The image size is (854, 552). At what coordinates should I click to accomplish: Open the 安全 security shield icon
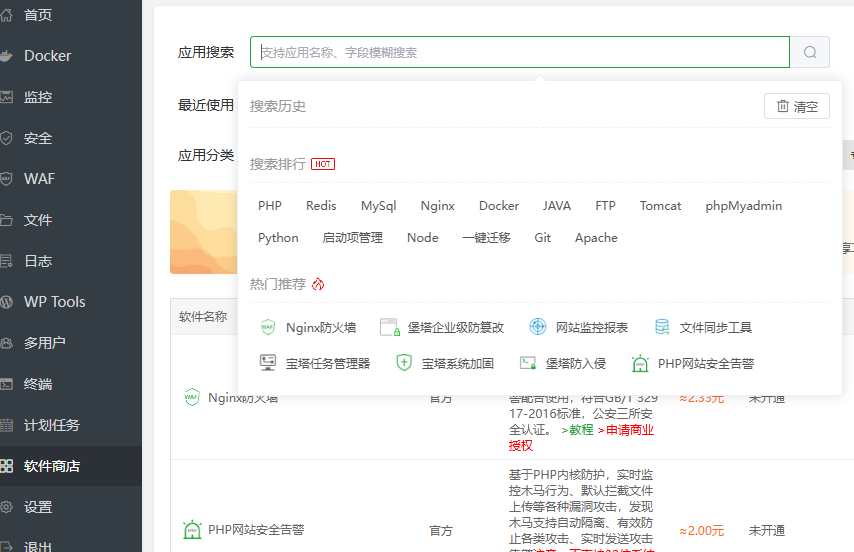pos(6,138)
